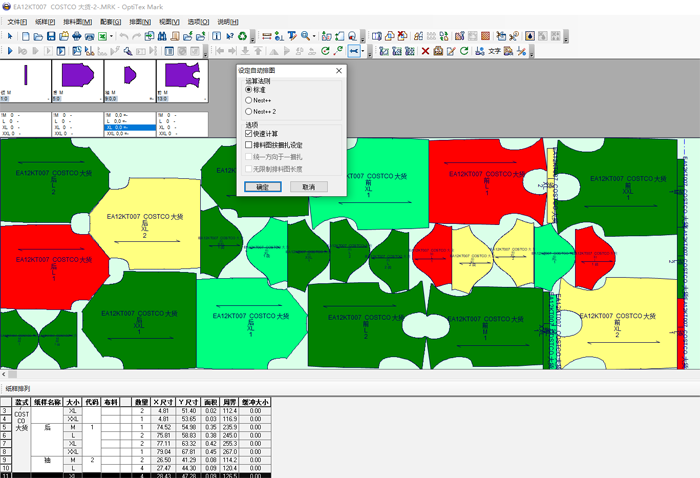Open dropdown arrow next to Excel icon
The image size is (700, 478).
(111, 37)
